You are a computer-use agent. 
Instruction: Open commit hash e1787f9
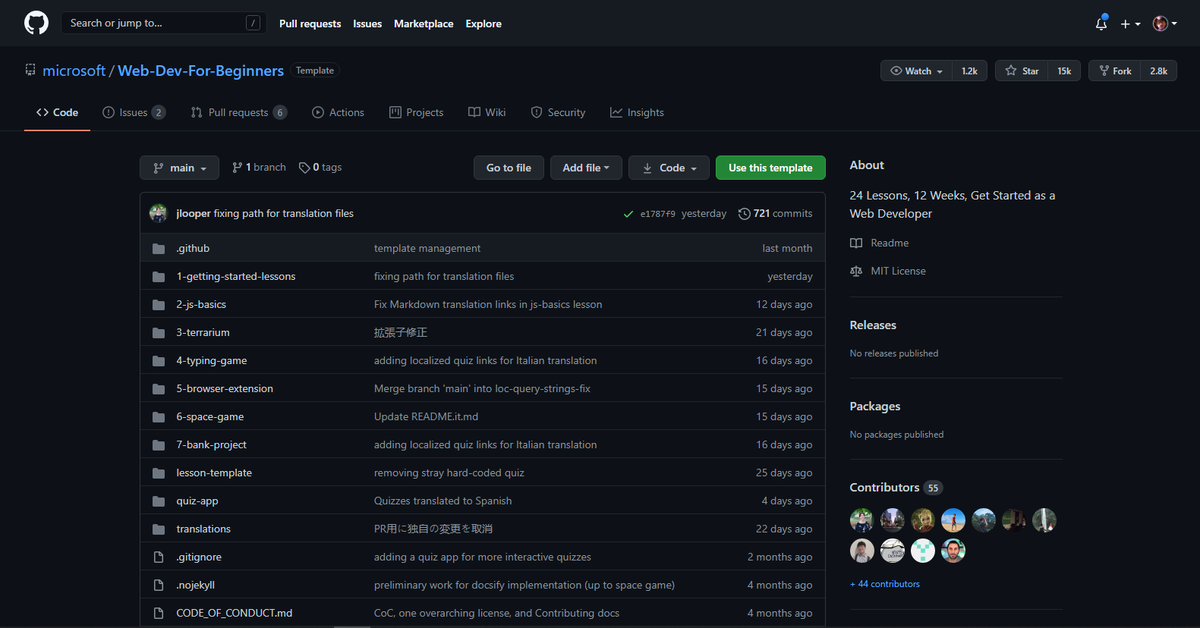click(x=658, y=213)
